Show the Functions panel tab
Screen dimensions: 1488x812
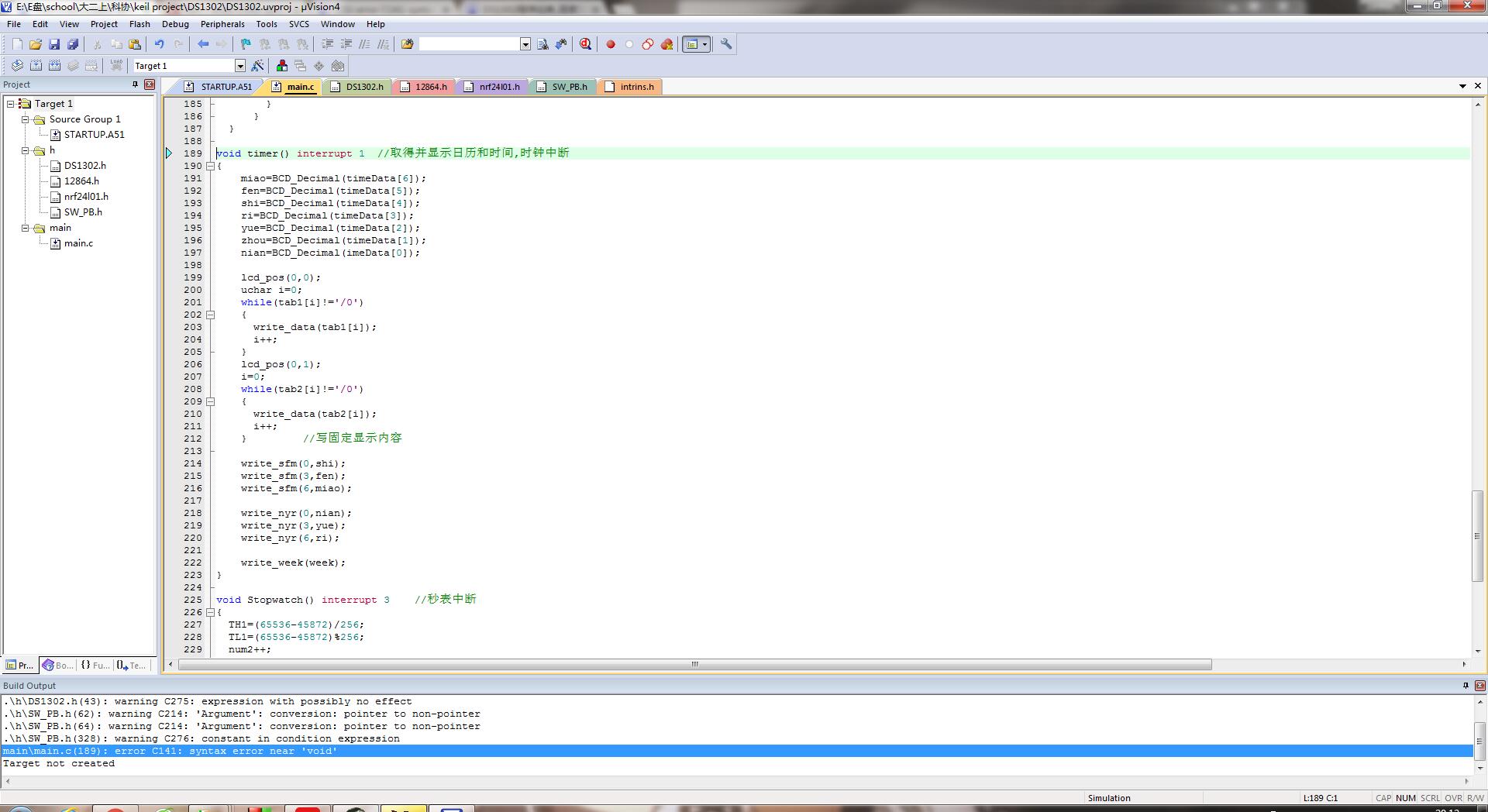[x=95, y=665]
